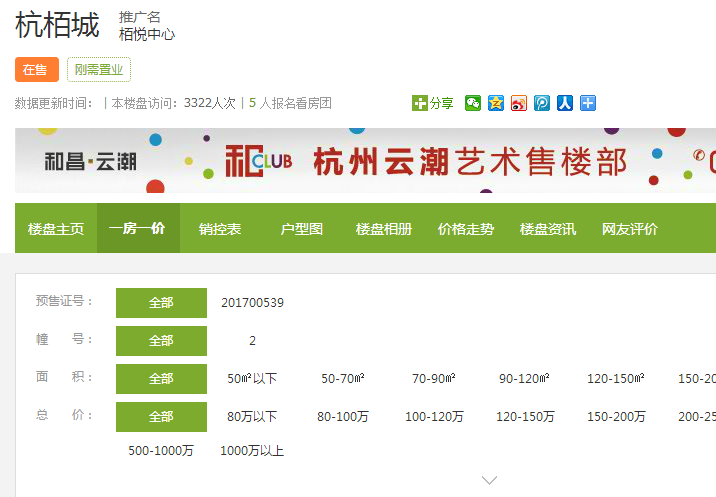
Task: Filter area by 70-90㎡
Action: pos(434,379)
